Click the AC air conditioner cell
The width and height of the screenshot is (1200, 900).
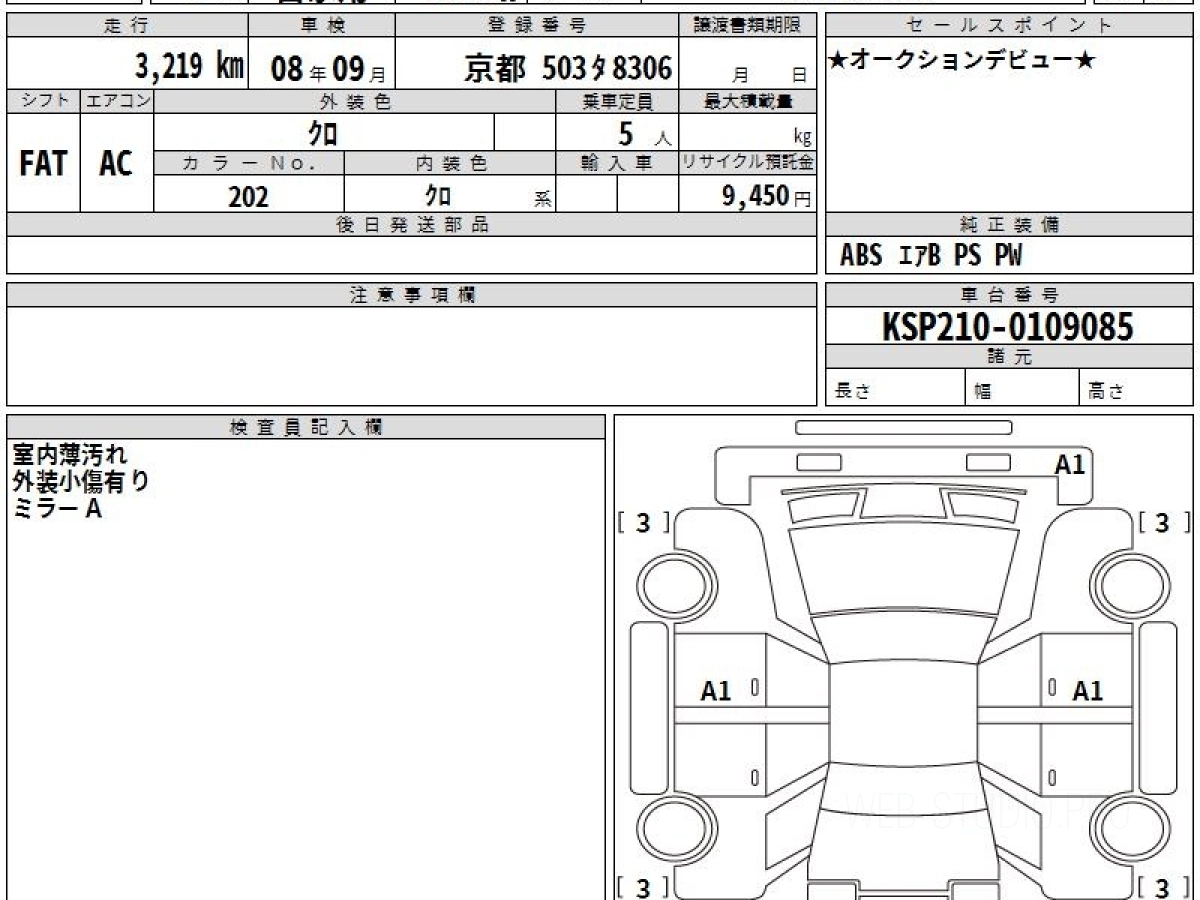pos(116,164)
